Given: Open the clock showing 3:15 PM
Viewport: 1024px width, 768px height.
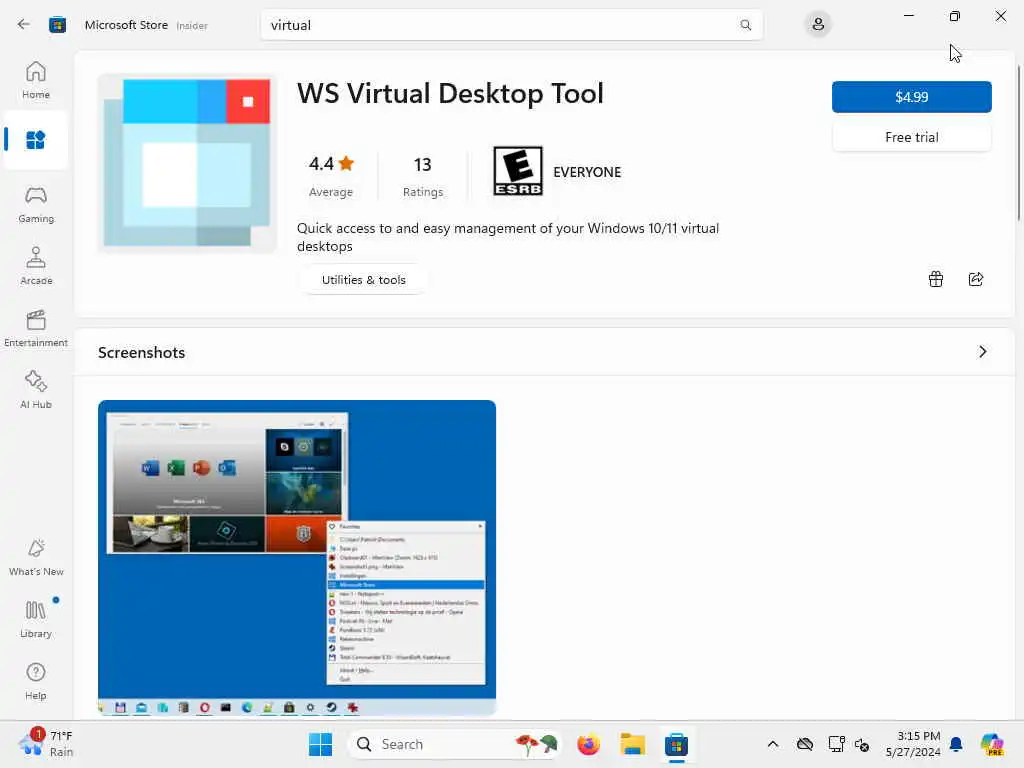Looking at the screenshot, I should 913,744.
